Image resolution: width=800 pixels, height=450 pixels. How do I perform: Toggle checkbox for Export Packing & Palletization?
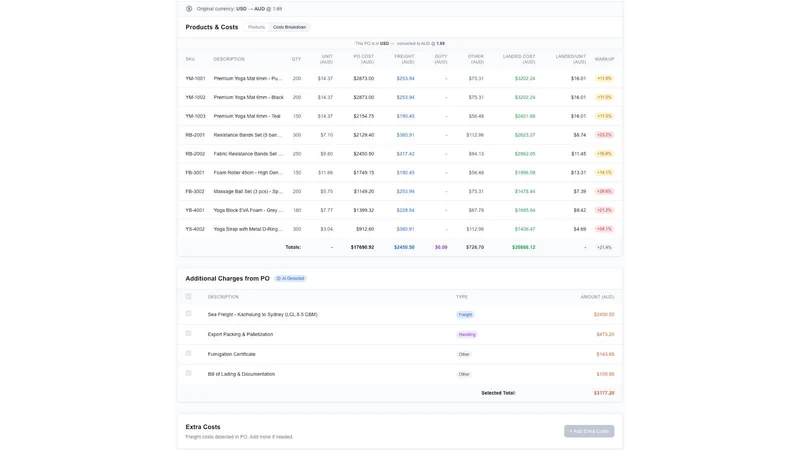coord(188,334)
